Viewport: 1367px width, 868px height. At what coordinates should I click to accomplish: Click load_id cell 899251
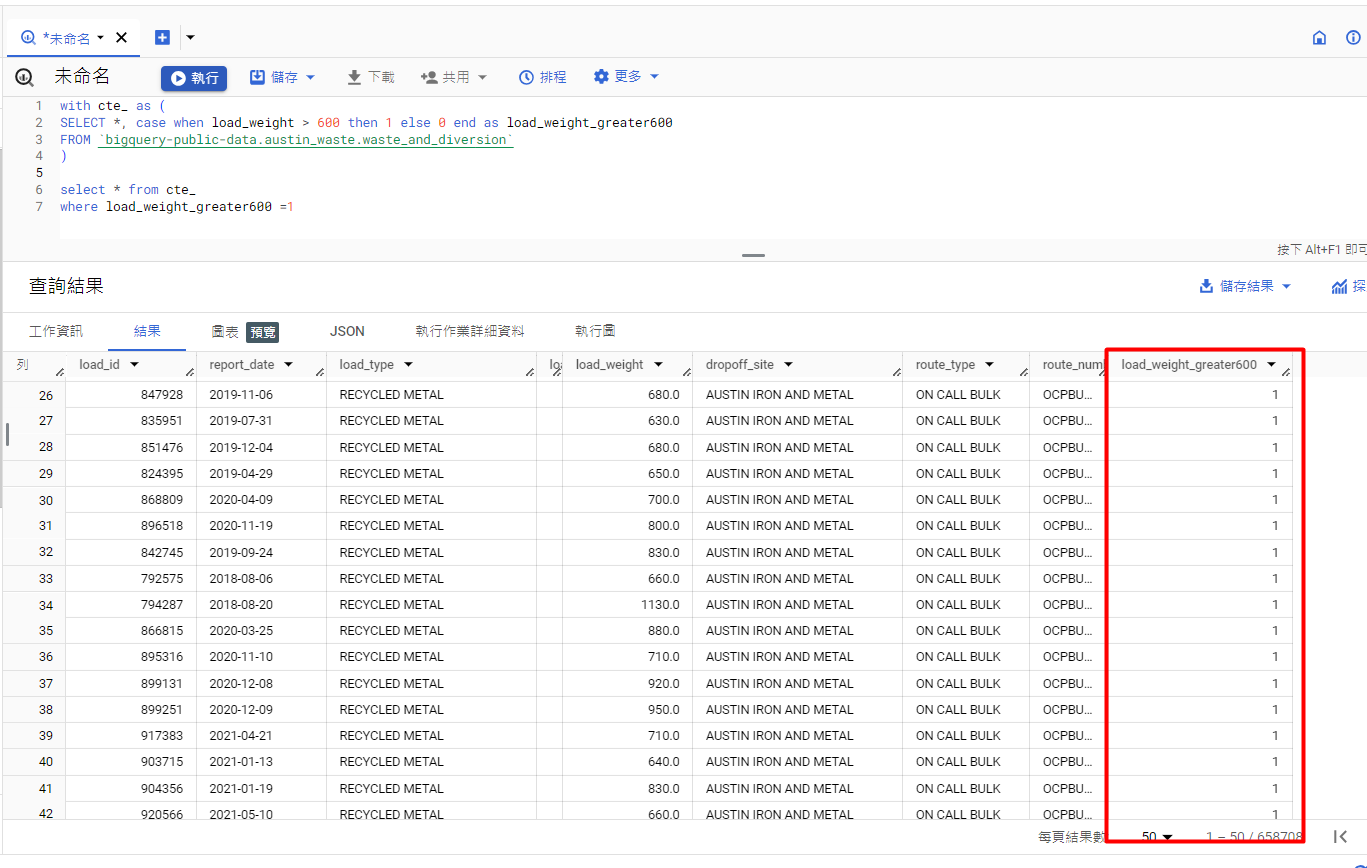[162, 710]
